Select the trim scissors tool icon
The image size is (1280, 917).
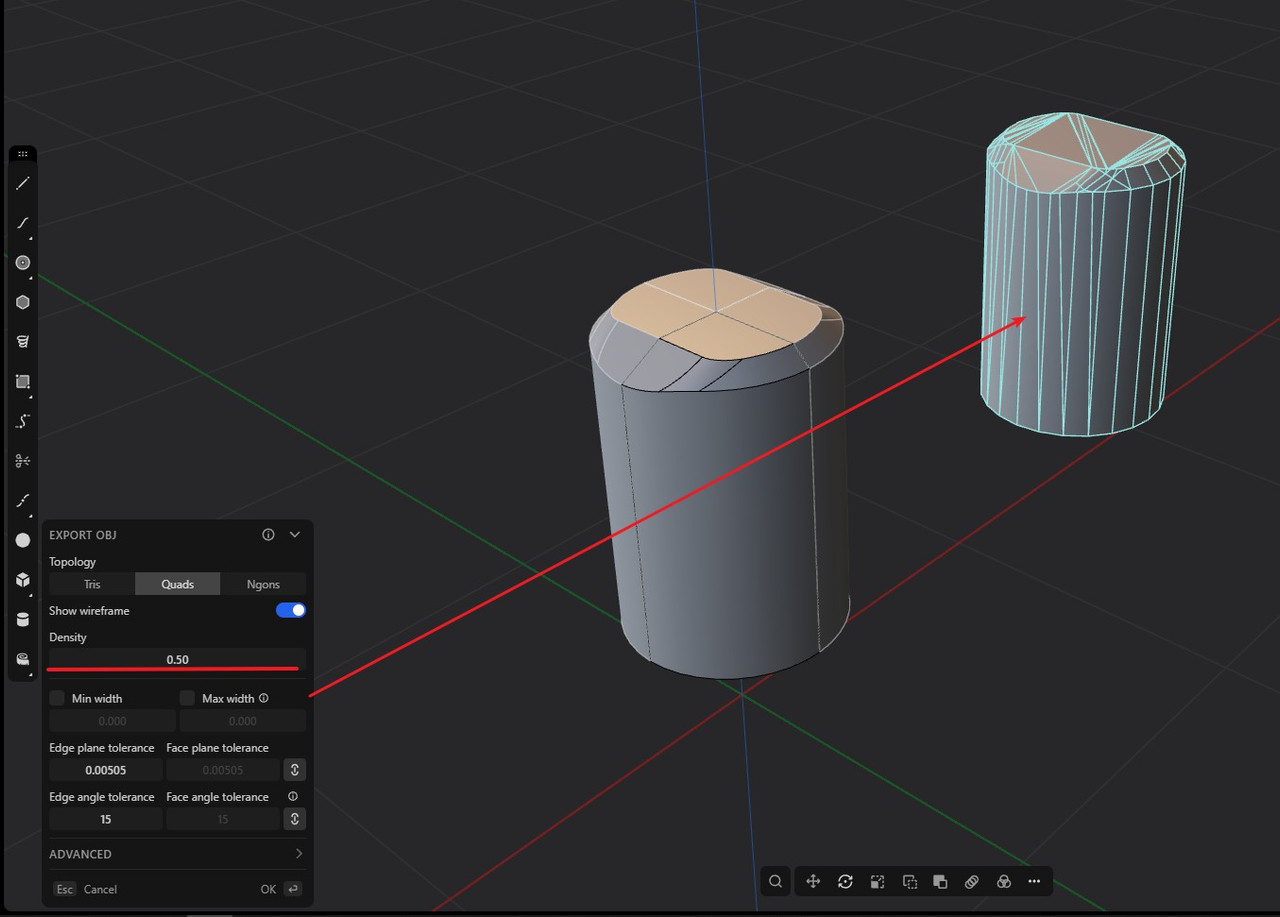pos(23,461)
